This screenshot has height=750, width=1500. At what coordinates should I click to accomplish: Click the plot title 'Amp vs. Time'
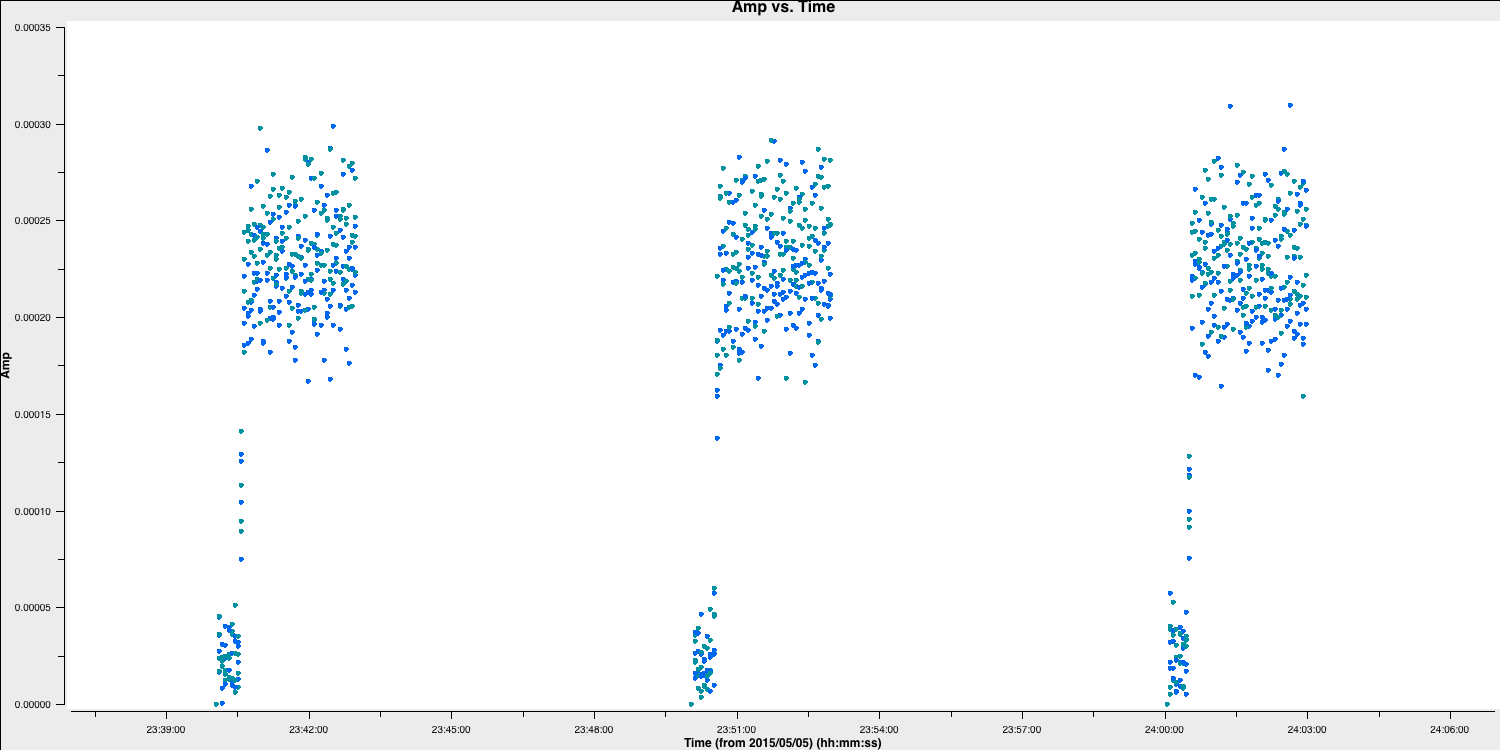[x=783, y=7]
